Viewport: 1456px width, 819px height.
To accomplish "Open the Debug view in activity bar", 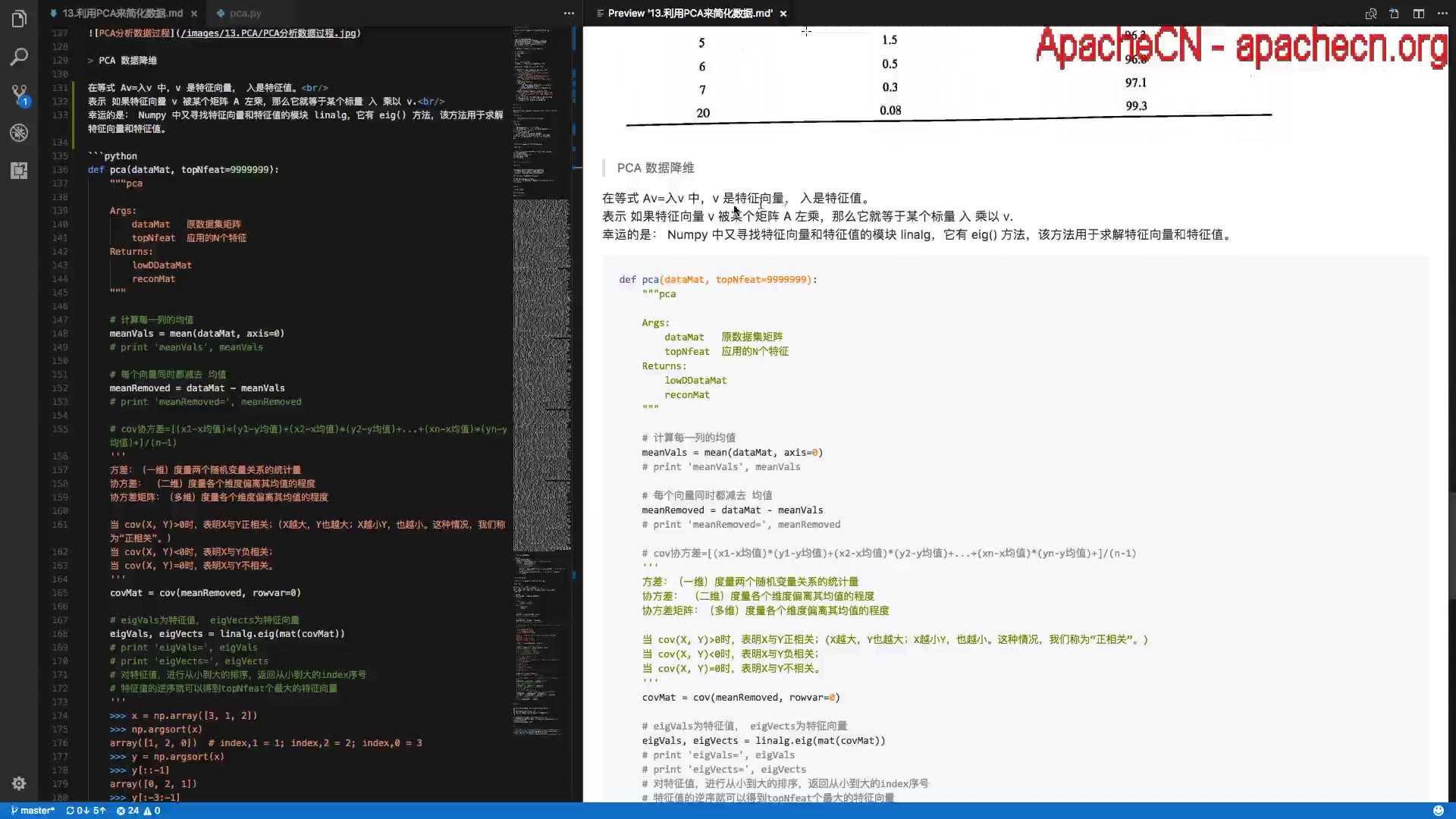I will pos(19,133).
